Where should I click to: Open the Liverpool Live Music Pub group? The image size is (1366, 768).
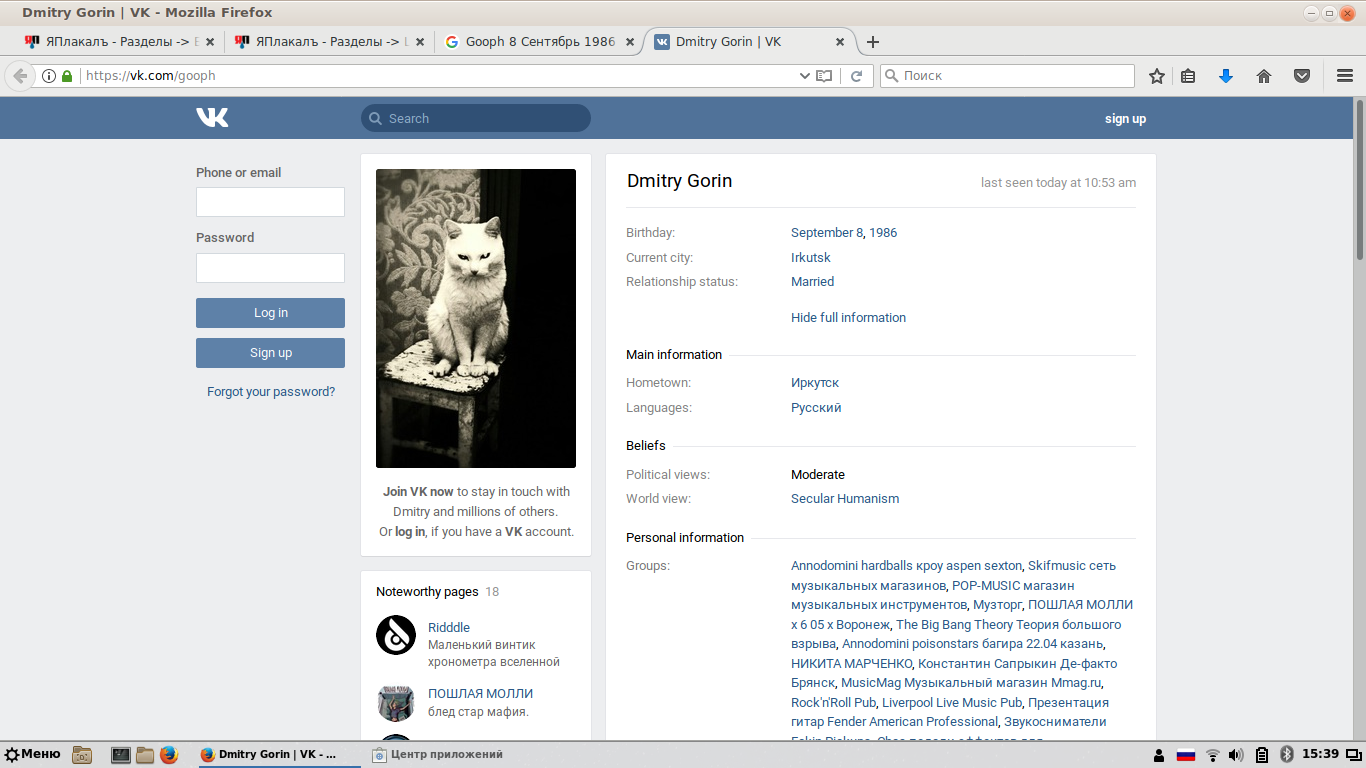click(952, 703)
